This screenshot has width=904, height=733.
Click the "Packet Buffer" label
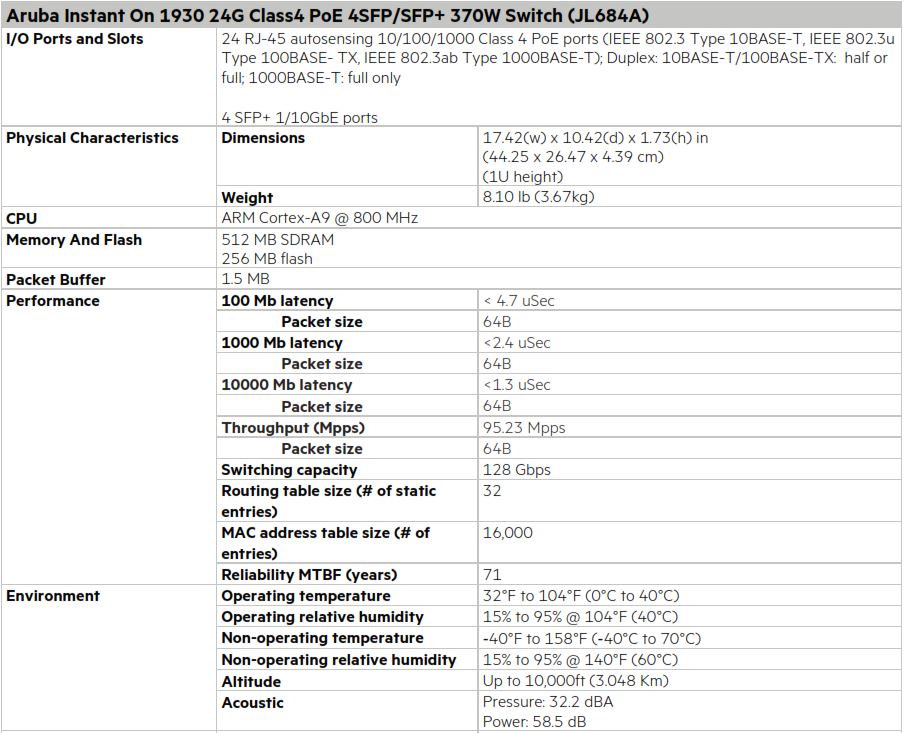[x=55, y=280]
